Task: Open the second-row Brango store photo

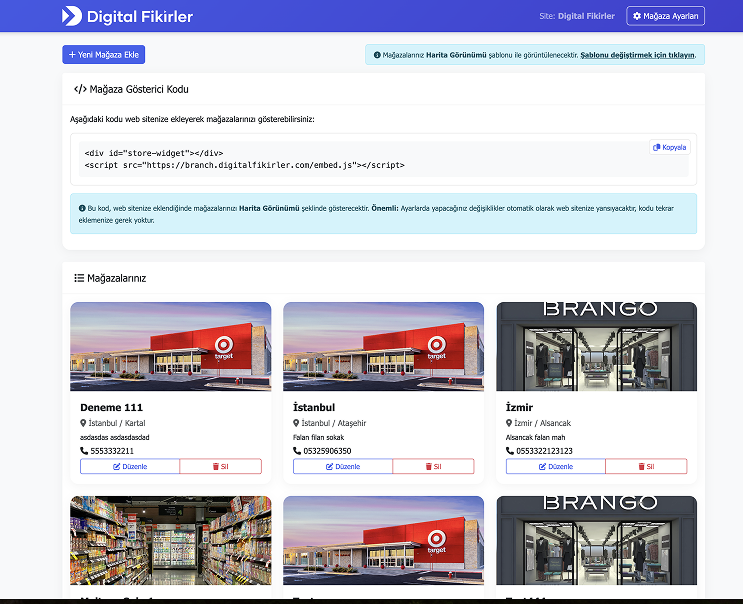Action: click(597, 540)
